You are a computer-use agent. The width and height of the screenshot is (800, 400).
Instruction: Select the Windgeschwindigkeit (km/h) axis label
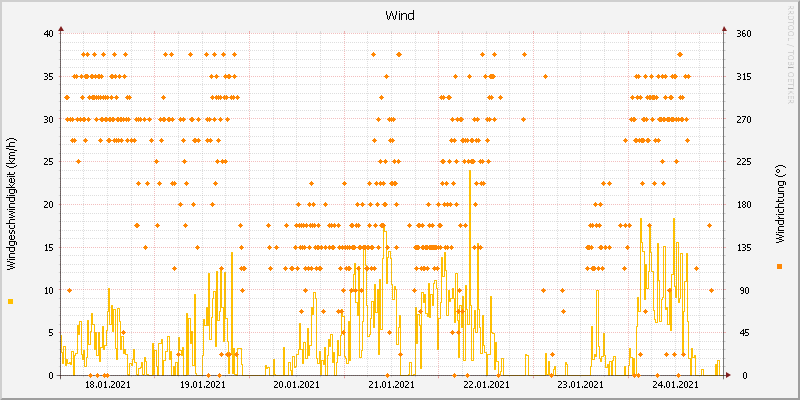tap(11, 204)
